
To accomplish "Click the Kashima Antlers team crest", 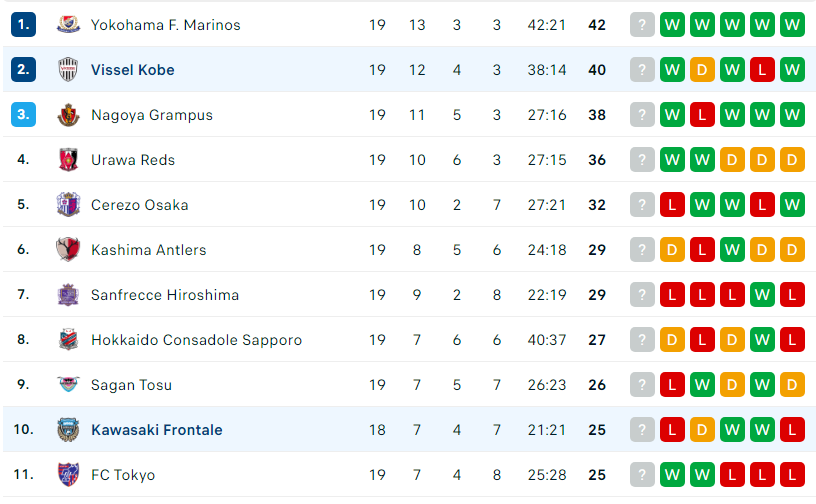I will point(68,249).
